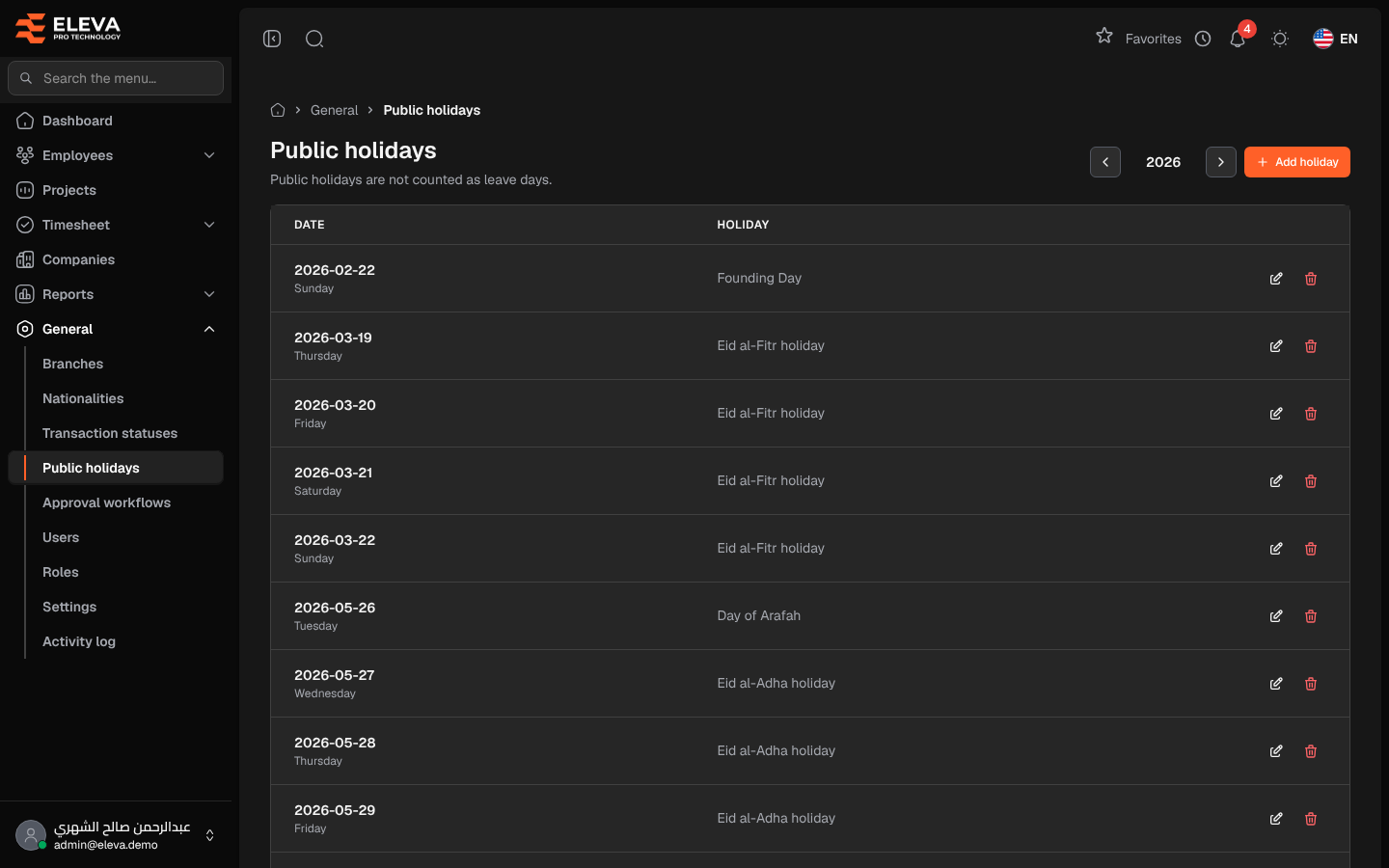
Task: Expand Timesheet submenu
Action: [116, 225]
